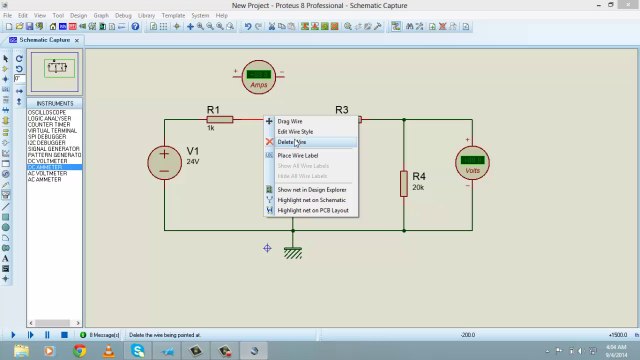Go to the Home Page icon

click(x=53, y=27)
